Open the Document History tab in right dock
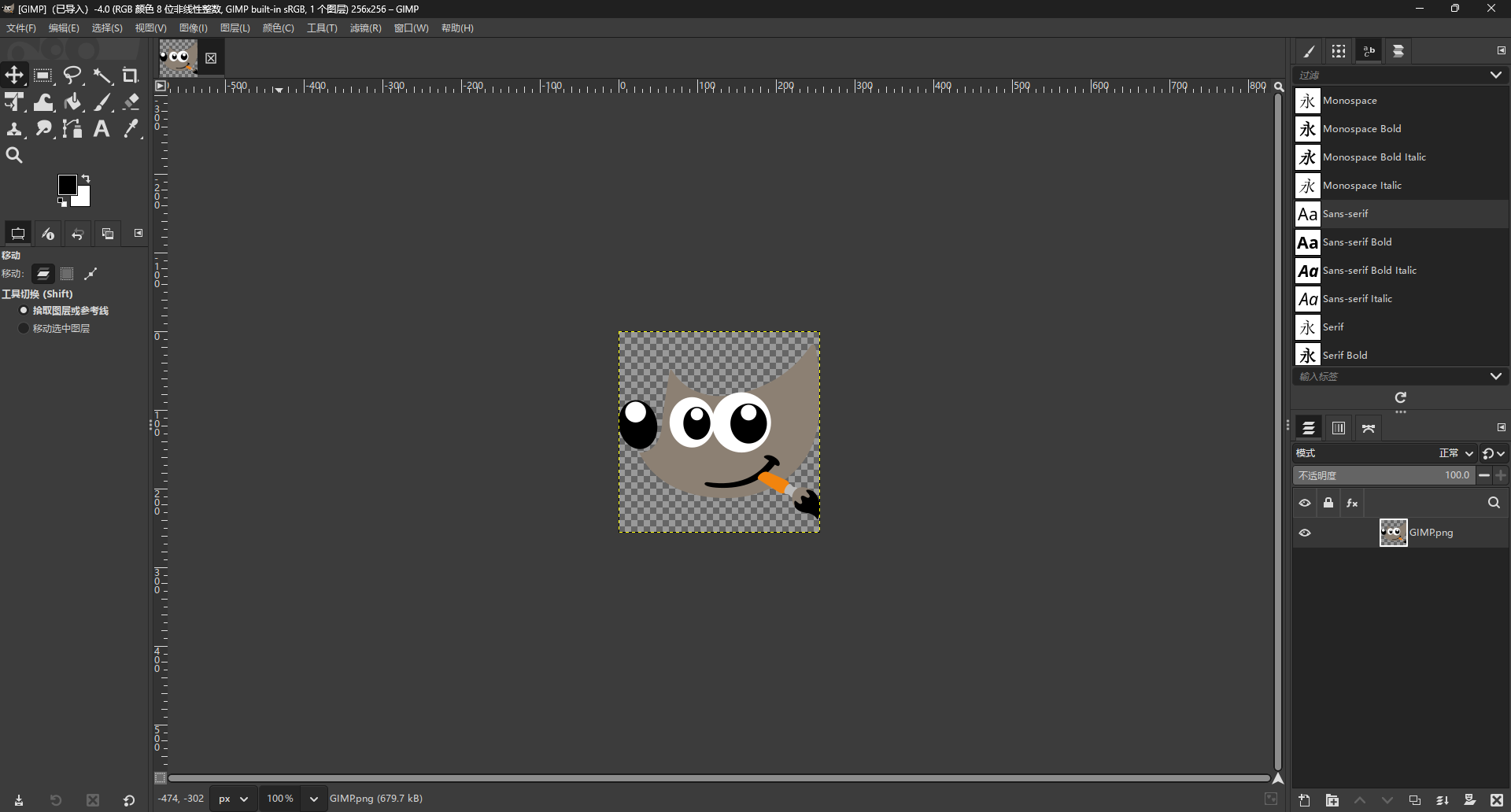 click(1398, 51)
